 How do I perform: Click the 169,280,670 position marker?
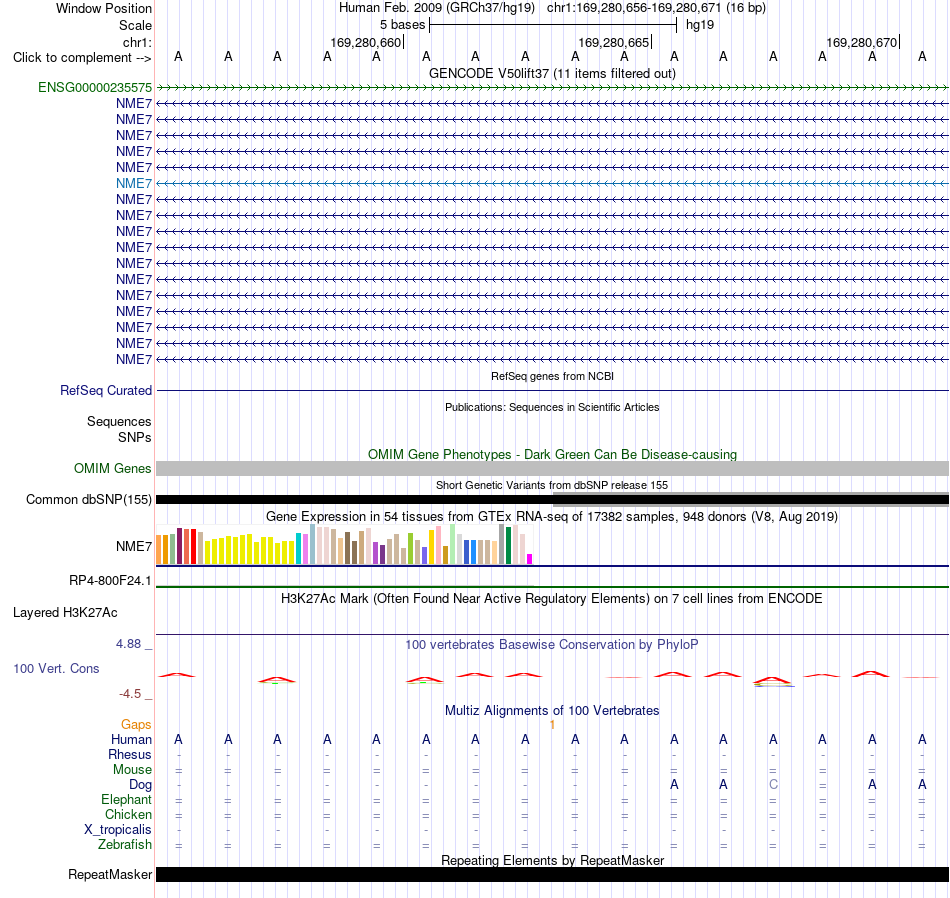pos(863,43)
